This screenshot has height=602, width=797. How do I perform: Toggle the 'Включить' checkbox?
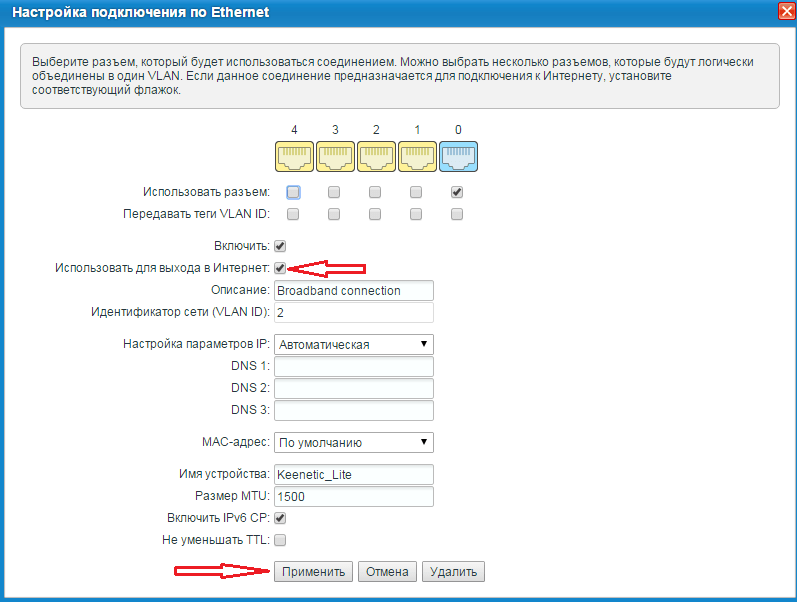click(280, 246)
